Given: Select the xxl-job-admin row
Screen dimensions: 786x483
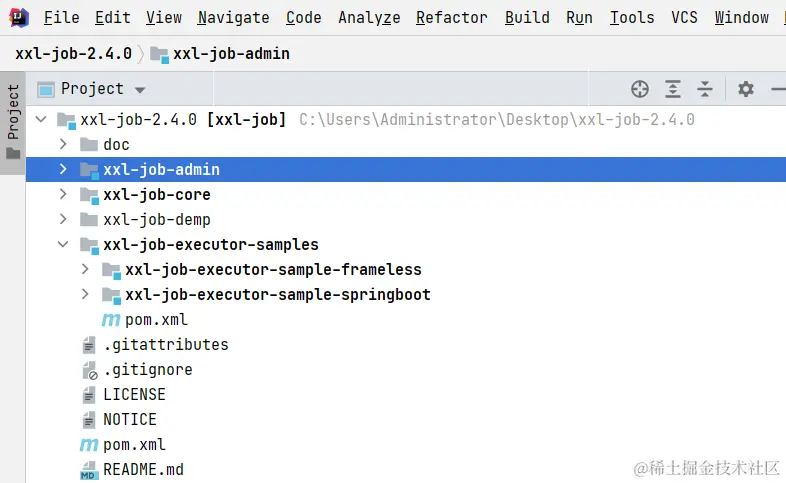Looking at the screenshot, I should [x=406, y=169].
